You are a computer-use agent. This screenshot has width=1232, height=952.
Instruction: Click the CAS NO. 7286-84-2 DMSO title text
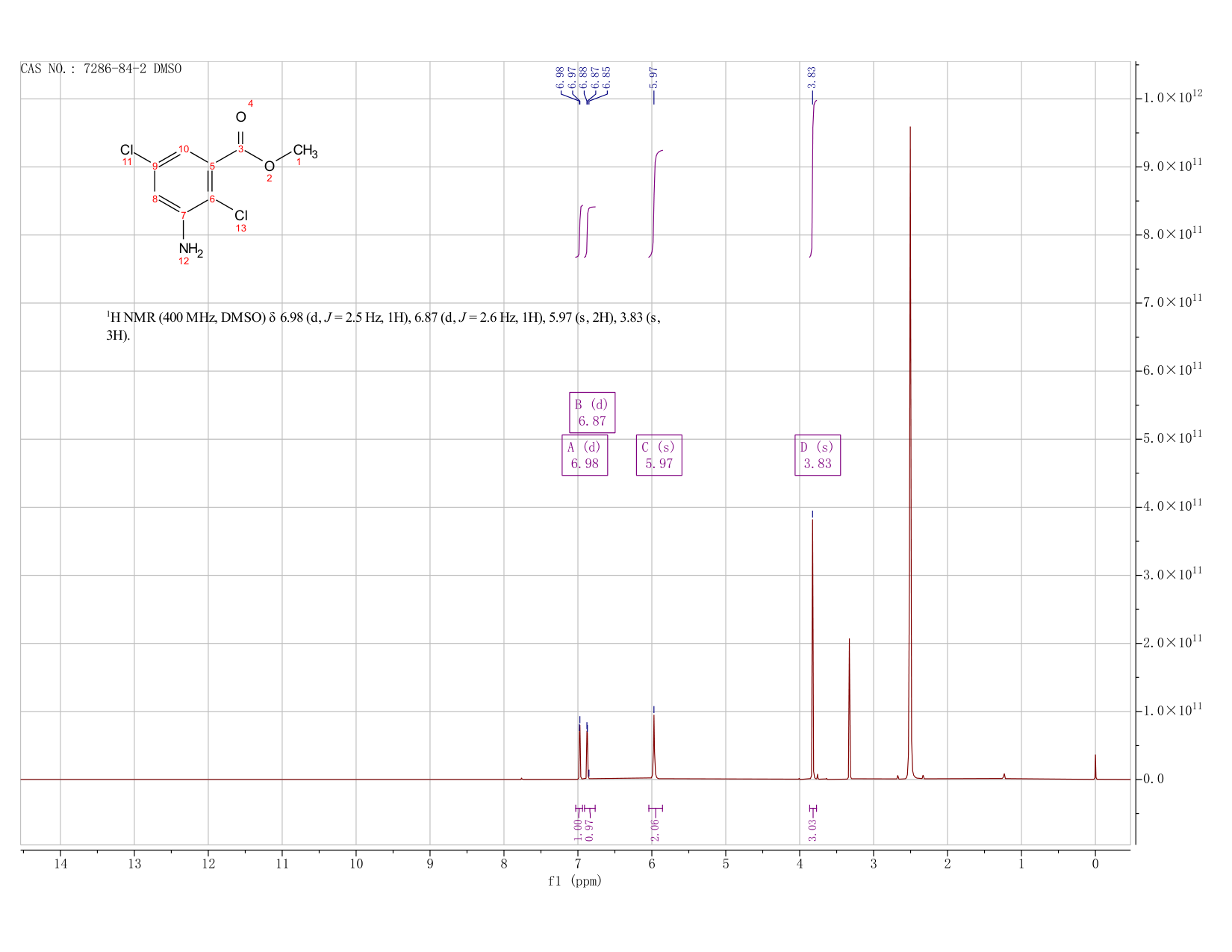pyautogui.click(x=101, y=69)
